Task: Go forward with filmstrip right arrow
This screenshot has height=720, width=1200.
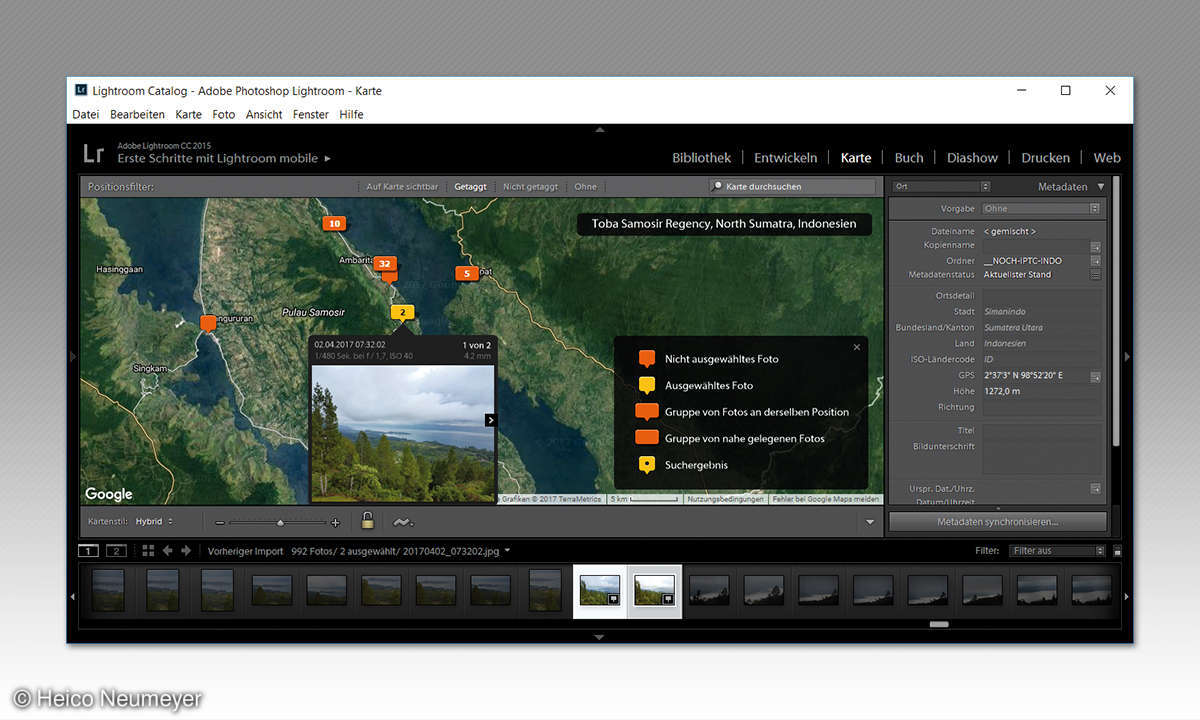Action: point(186,550)
